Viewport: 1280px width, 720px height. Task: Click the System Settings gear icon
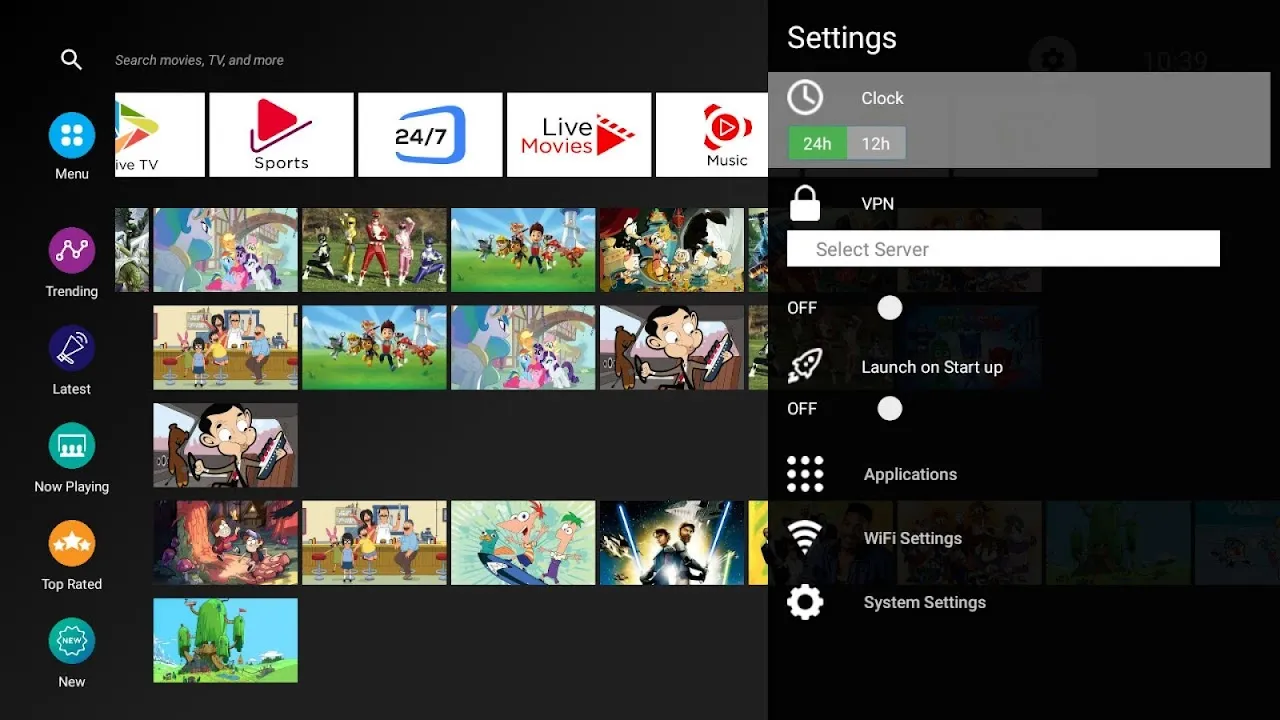[805, 602]
